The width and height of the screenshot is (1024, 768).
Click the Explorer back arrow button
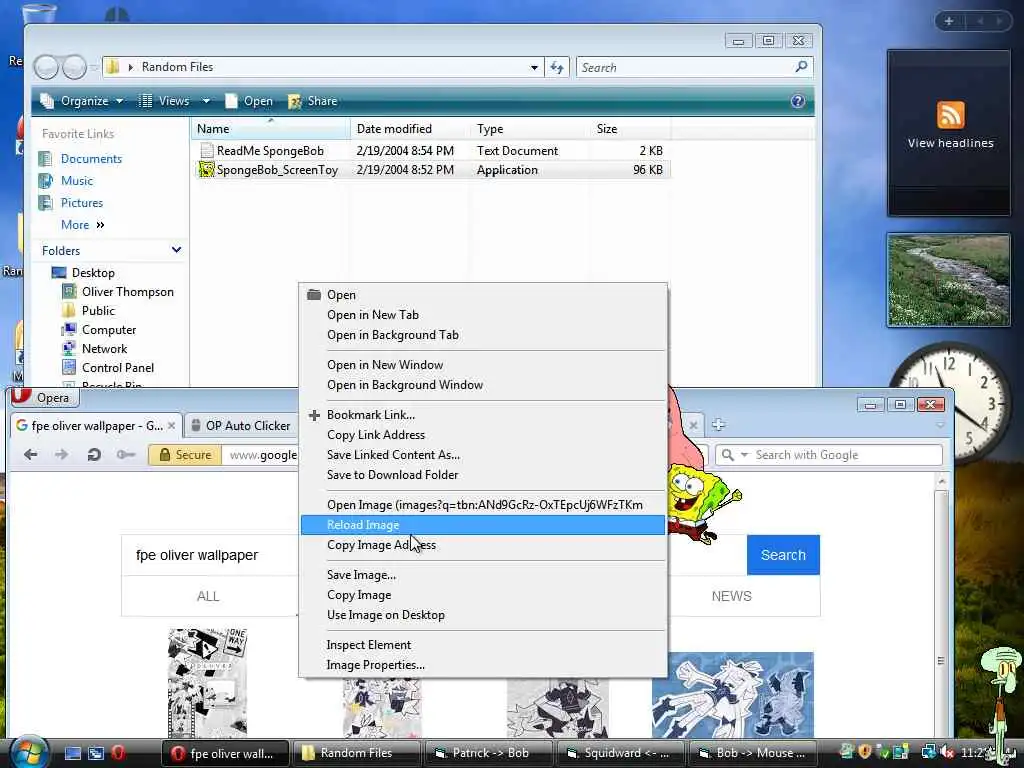[x=46, y=67]
